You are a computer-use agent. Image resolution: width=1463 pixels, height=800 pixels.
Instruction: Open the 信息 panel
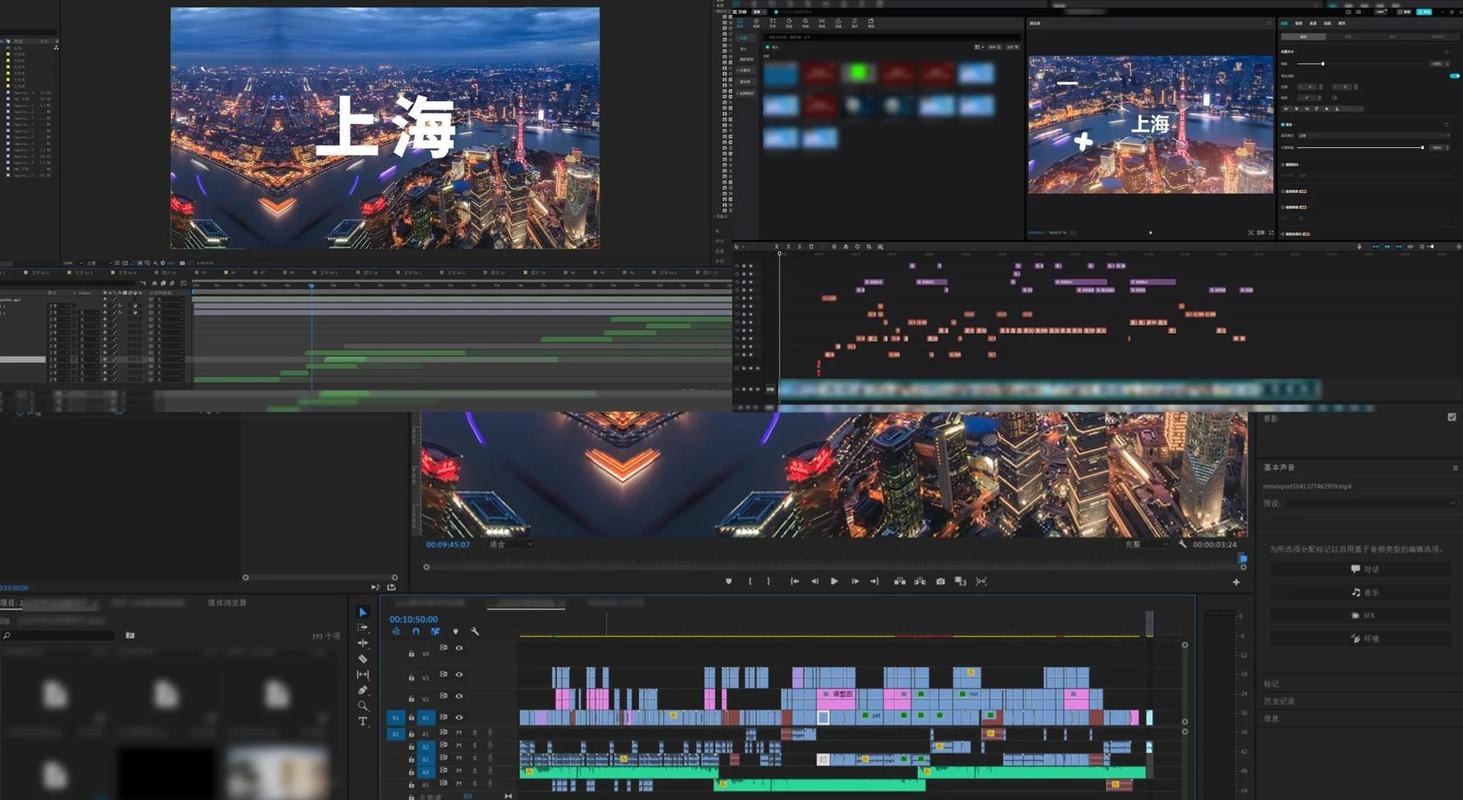[x=1272, y=718]
